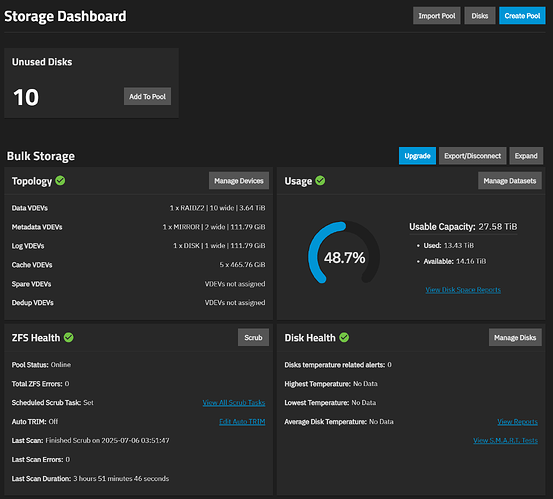Click the Edit Auto TRIM link
553x499 pixels.
242,422
